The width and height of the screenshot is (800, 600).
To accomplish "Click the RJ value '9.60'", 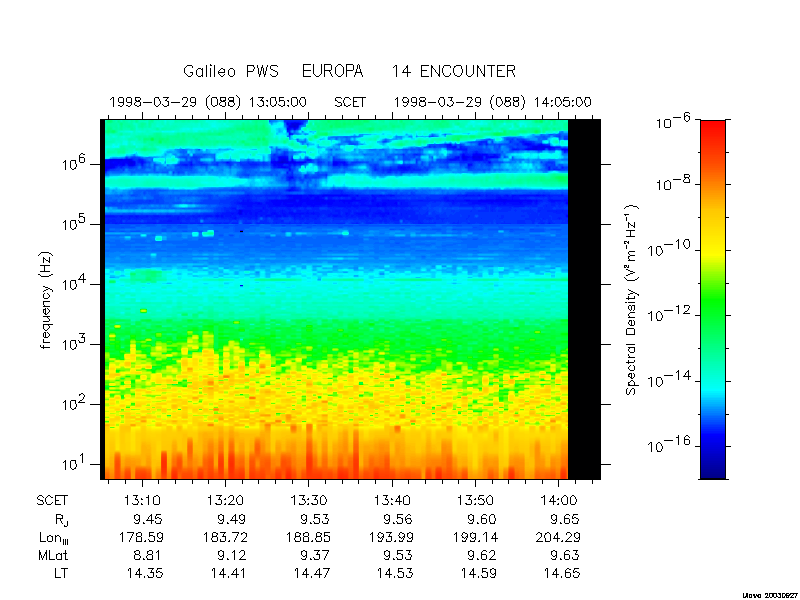I will (481, 519).
